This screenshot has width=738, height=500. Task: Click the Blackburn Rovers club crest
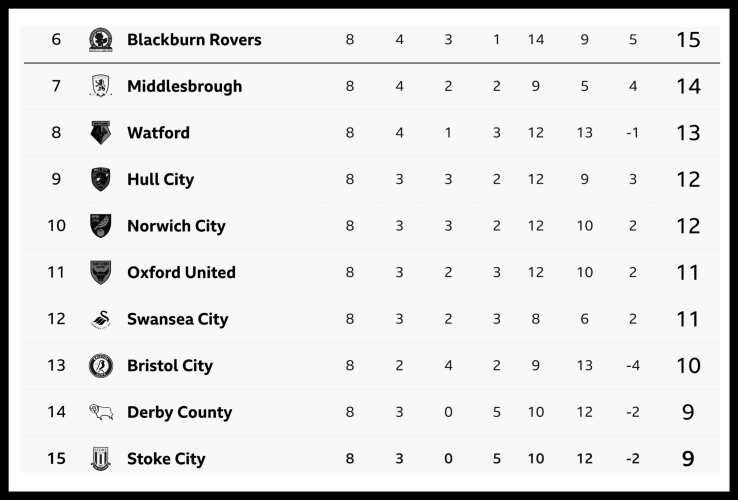pos(100,40)
